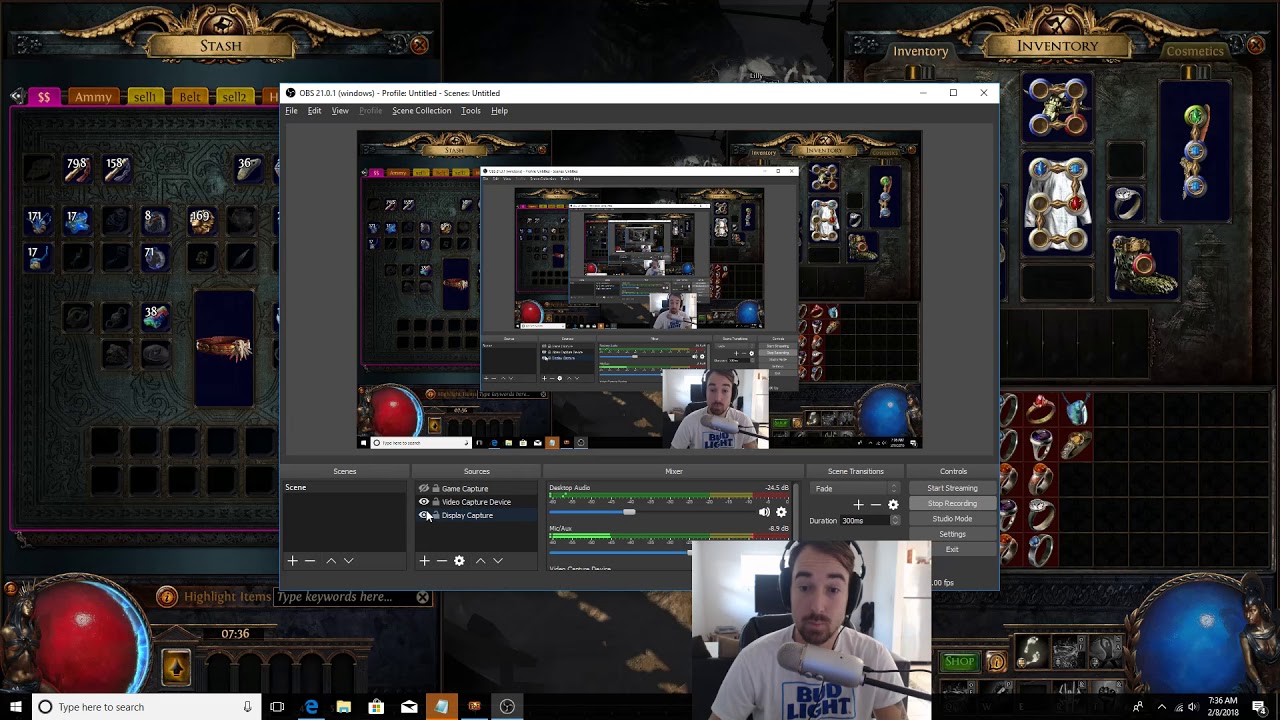This screenshot has width=1280, height=720.
Task: Select the highlighted belt item in stash
Action: click(224, 347)
